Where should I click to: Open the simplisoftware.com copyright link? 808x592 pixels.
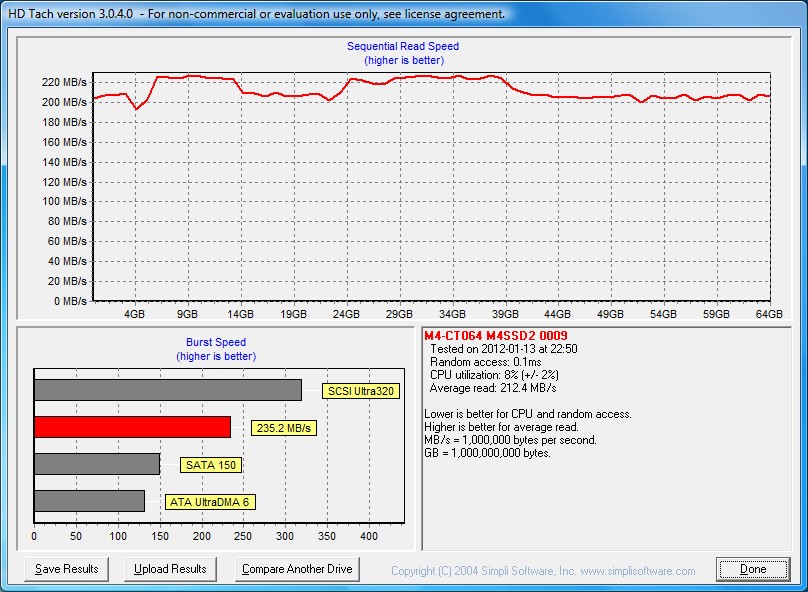[x=543, y=571]
